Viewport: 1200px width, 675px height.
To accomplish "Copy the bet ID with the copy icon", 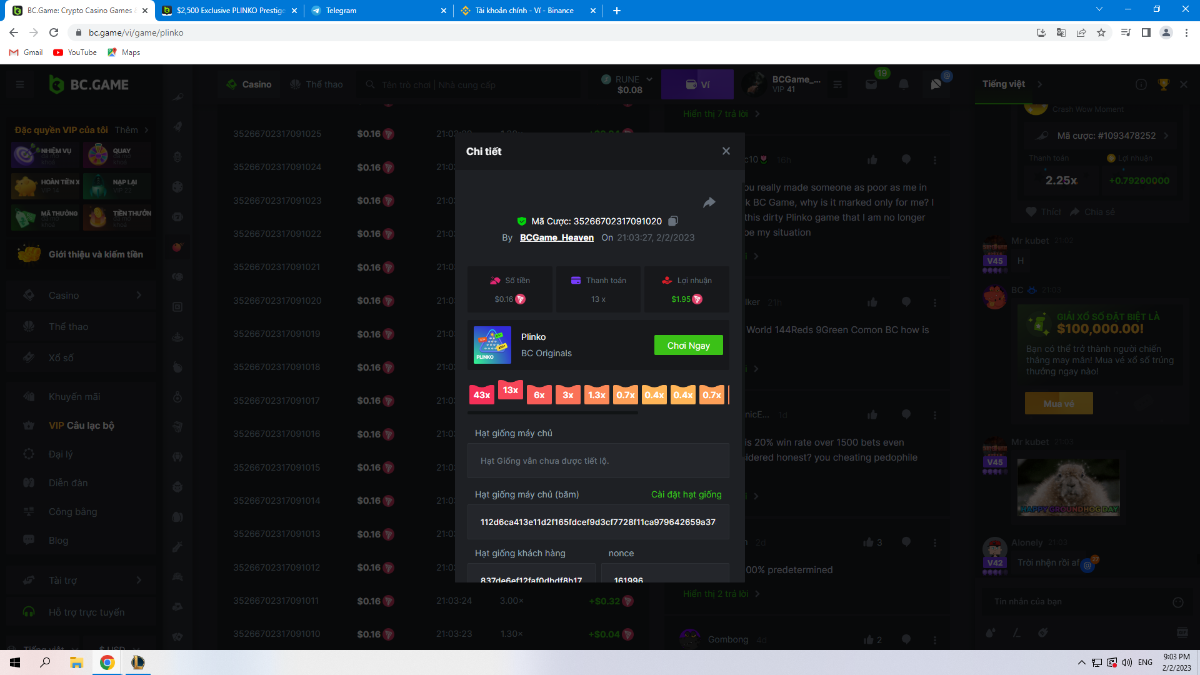I will (673, 221).
